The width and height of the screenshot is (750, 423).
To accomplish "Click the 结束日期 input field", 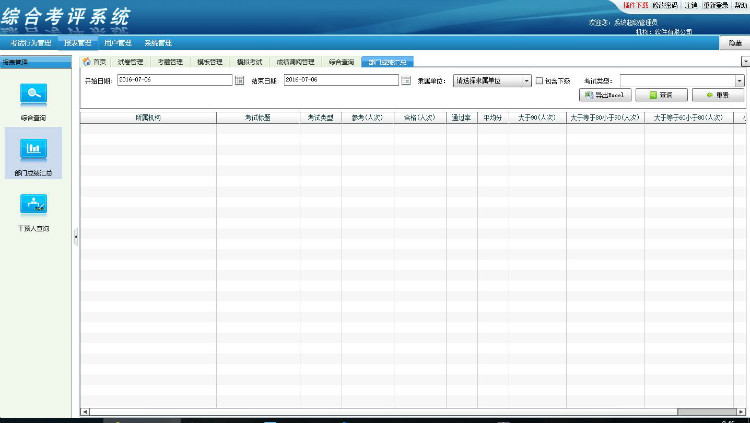I will coord(342,80).
